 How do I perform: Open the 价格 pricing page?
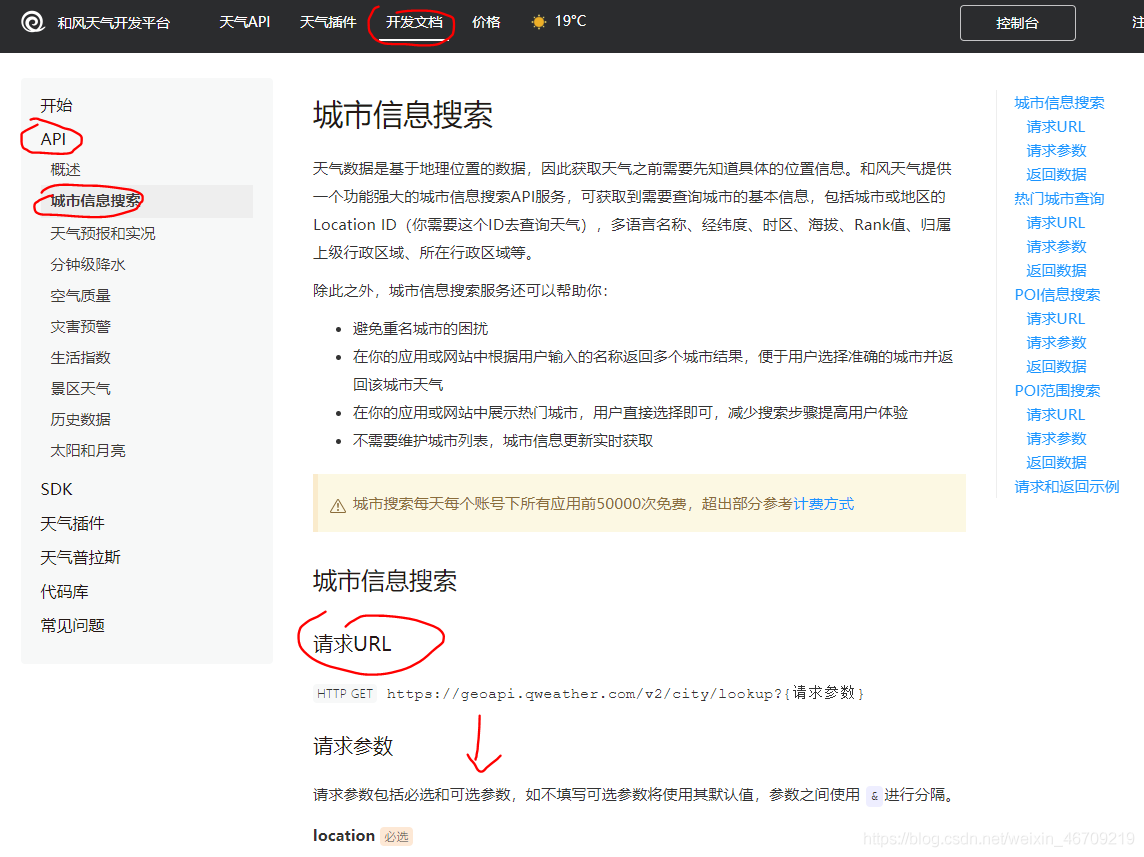486,22
